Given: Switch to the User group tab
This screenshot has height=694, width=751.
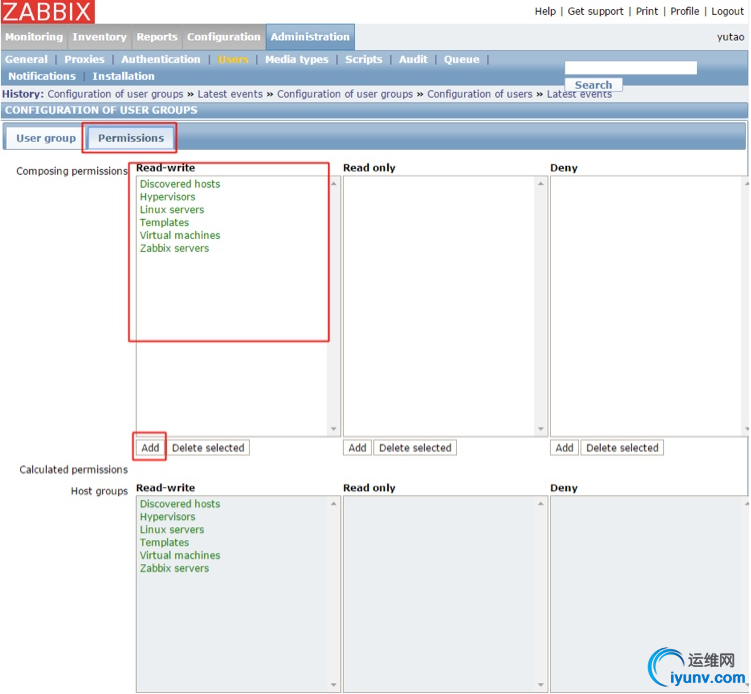Looking at the screenshot, I should click(46, 138).
